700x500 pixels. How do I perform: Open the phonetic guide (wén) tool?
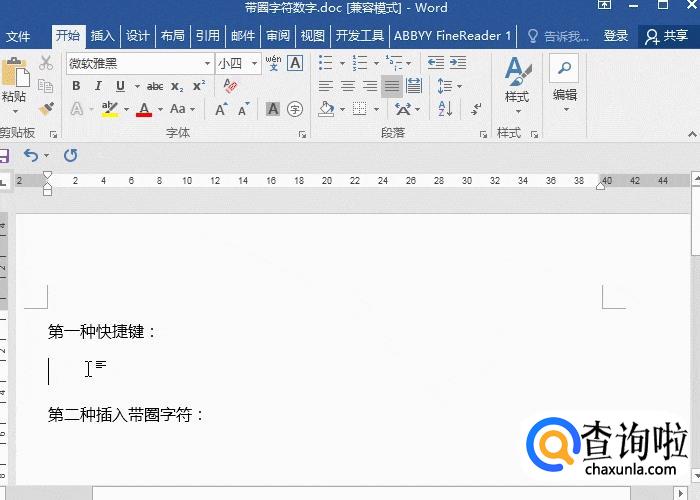(273, 63)
